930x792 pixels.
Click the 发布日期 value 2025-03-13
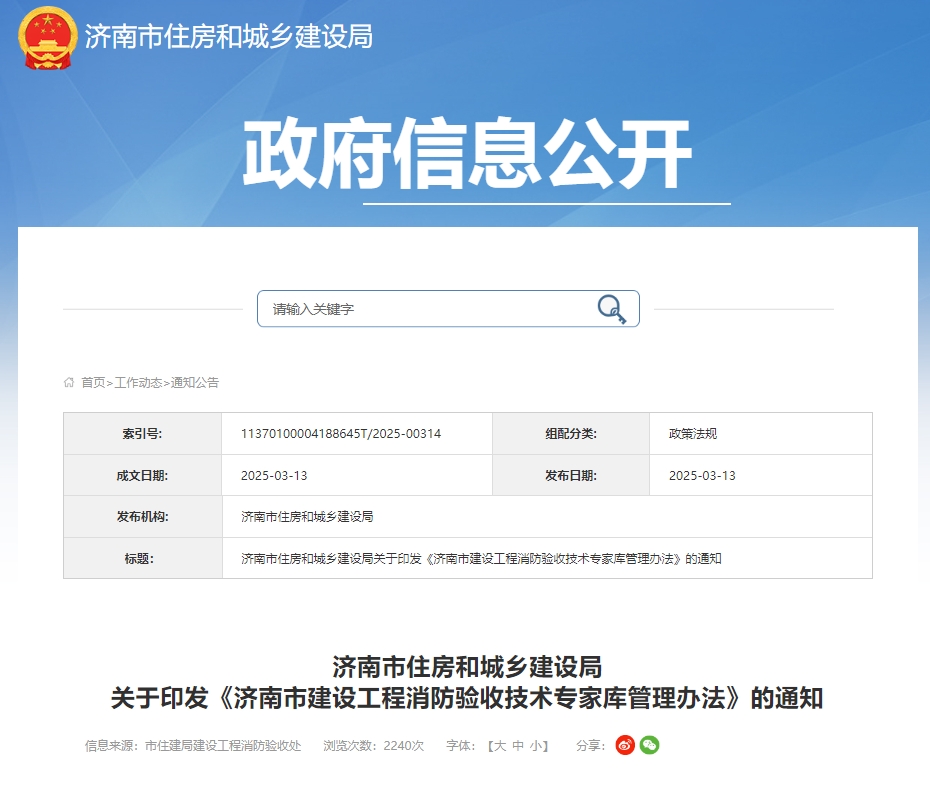(x=702, y=475)
